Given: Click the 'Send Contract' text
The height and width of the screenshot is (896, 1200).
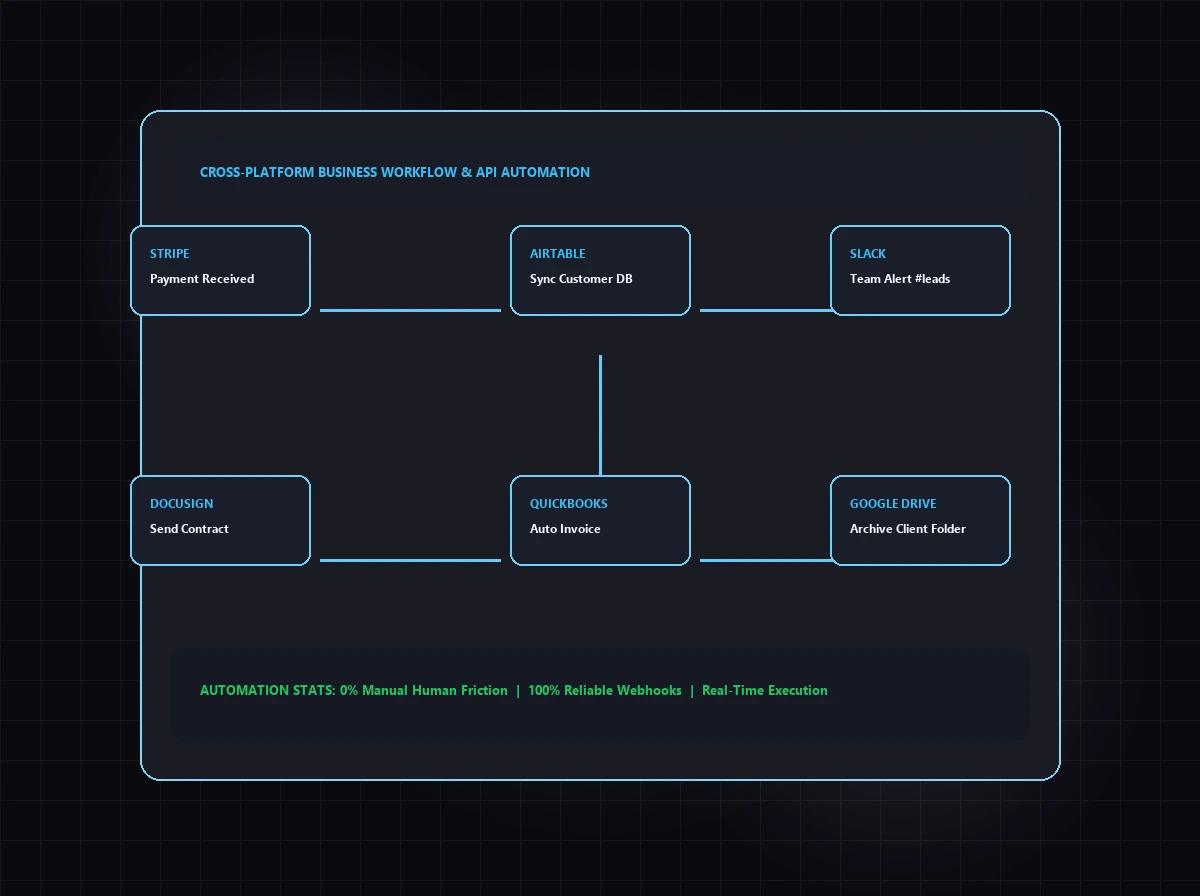Looking at the screenshot, I should click(189, 529).
